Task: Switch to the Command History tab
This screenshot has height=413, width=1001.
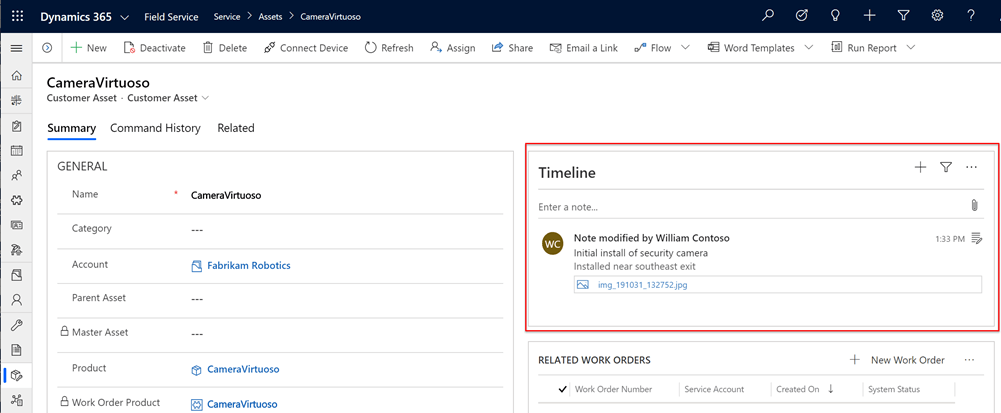Action: (x=155, y=128)
